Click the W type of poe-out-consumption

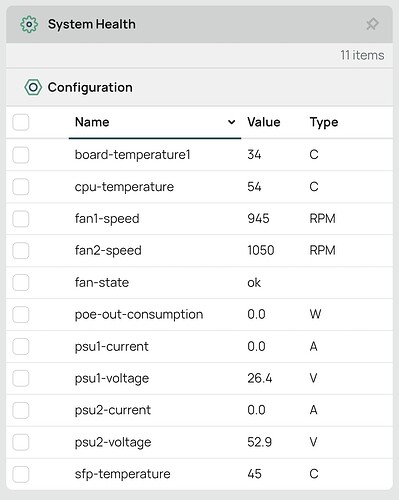(x=315, y=314)
